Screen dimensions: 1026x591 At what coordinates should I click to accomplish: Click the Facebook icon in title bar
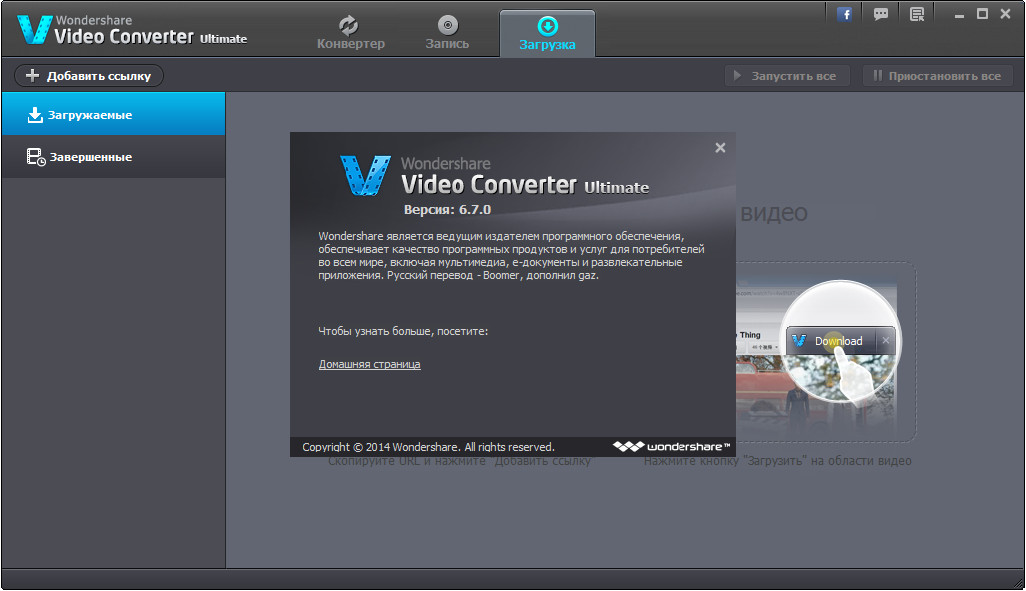click(845, 14)
